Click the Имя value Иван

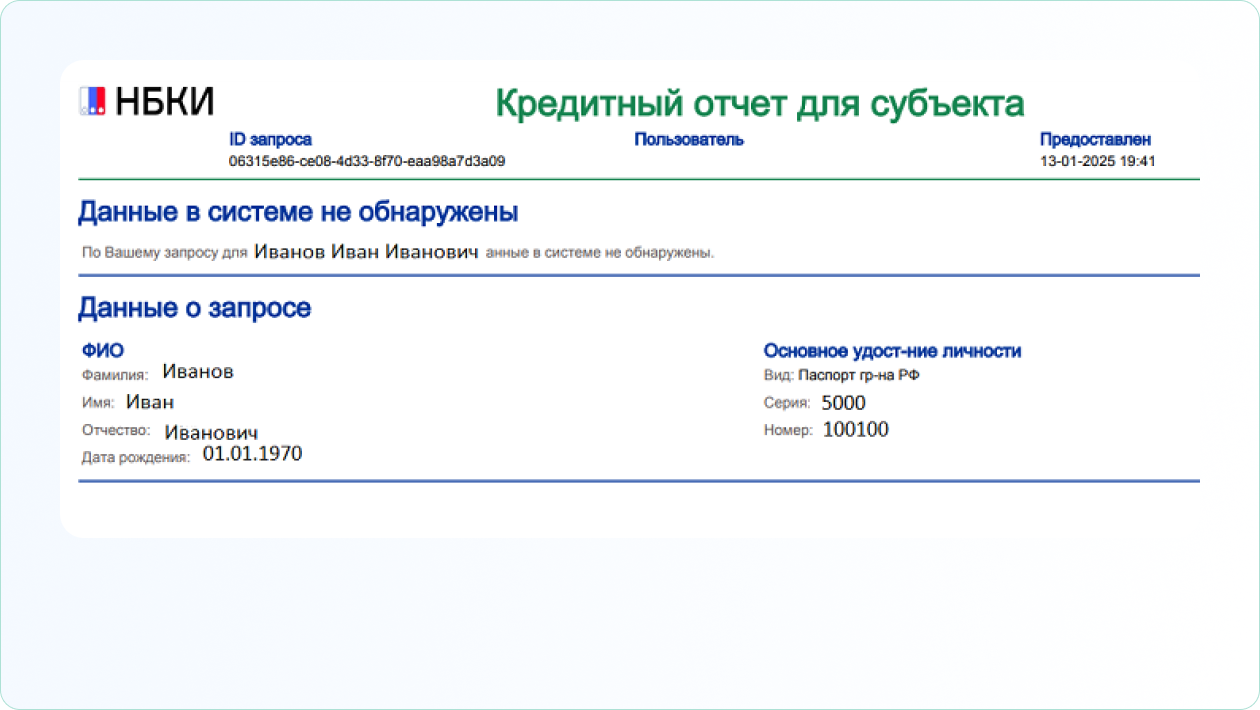pyautogui.click(x=150, y=402)
